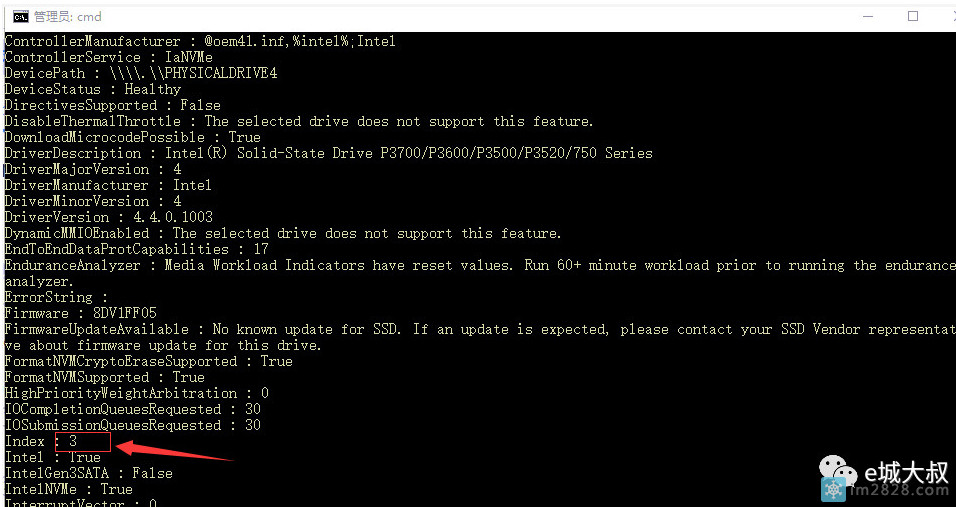Click the DriverDescription Intel Solid-State Drive line
The width and height of the screenshot is (956, 507).
point(328,153)
